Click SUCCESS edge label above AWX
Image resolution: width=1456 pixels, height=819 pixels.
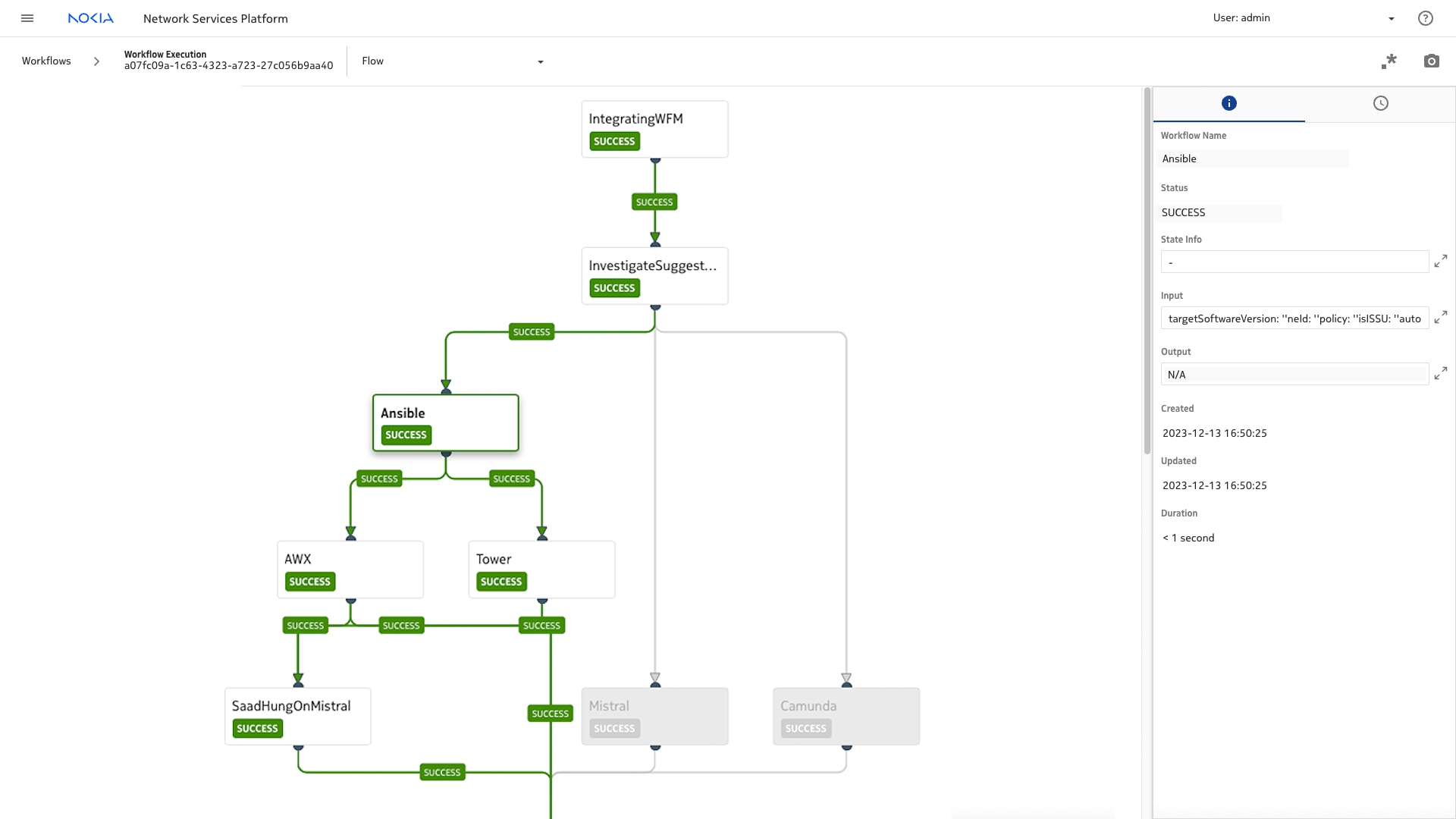click(x=379, y=479)
